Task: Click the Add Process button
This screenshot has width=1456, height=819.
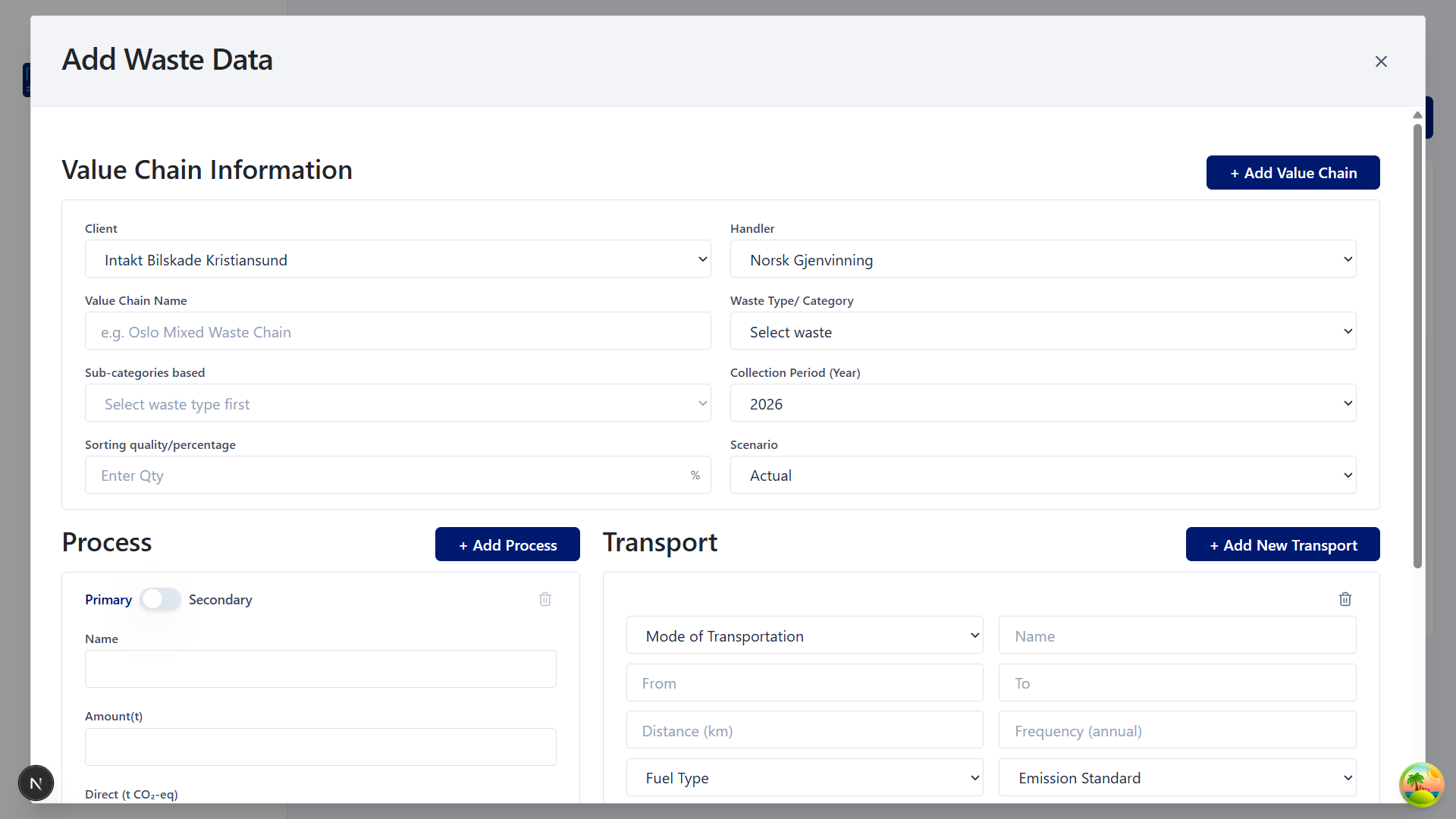Action: pyautogui.click(x=507, y=544)
